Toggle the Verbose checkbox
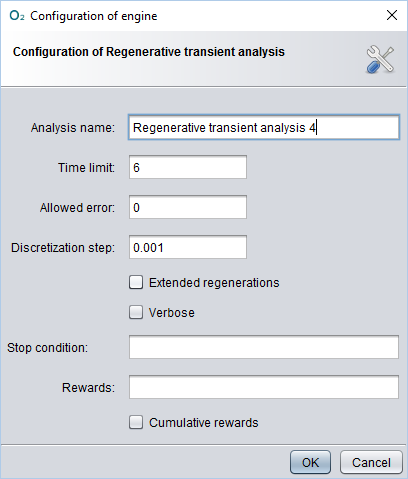 (x=136, y=312)
